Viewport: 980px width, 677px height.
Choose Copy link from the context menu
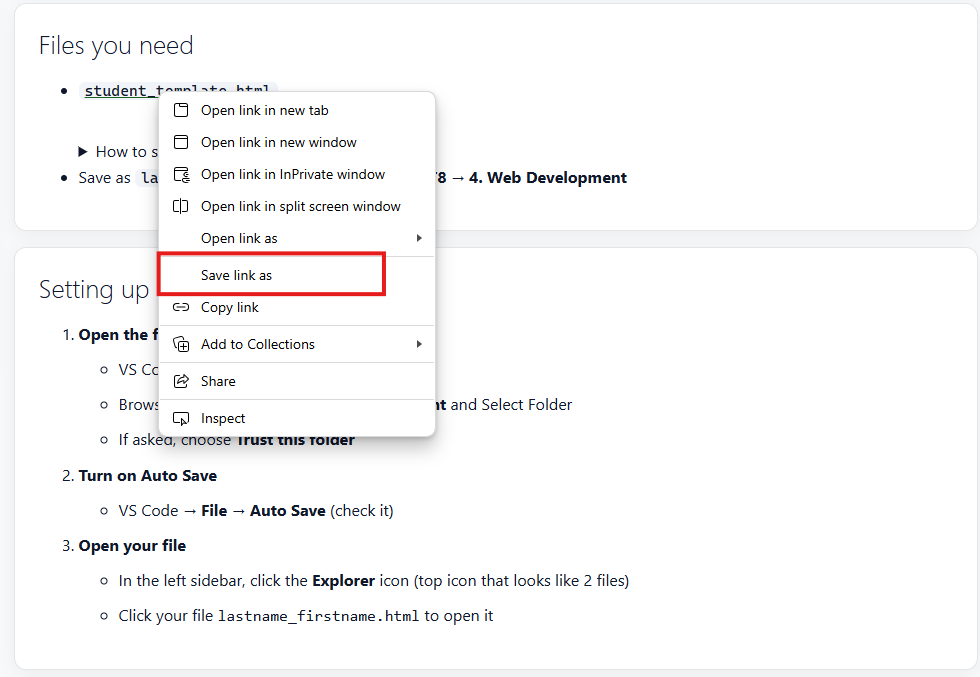coord(232,307)
